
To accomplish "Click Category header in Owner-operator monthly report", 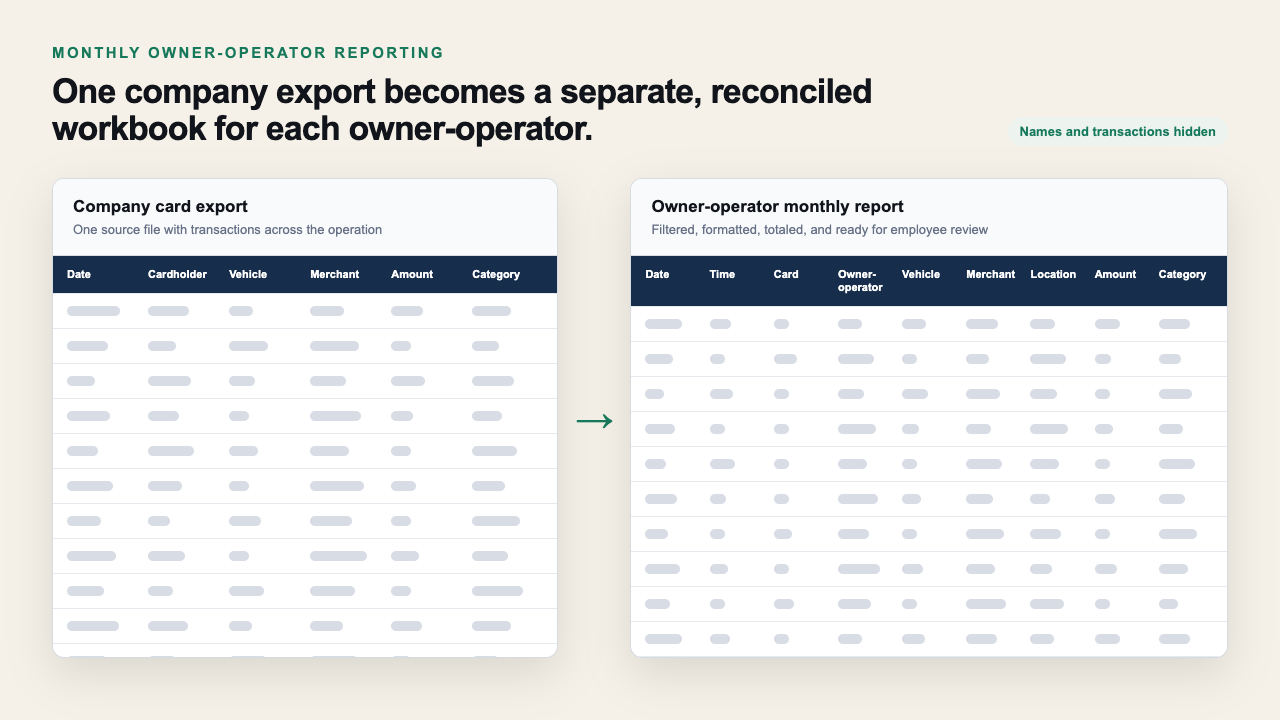I will 1182,274.
